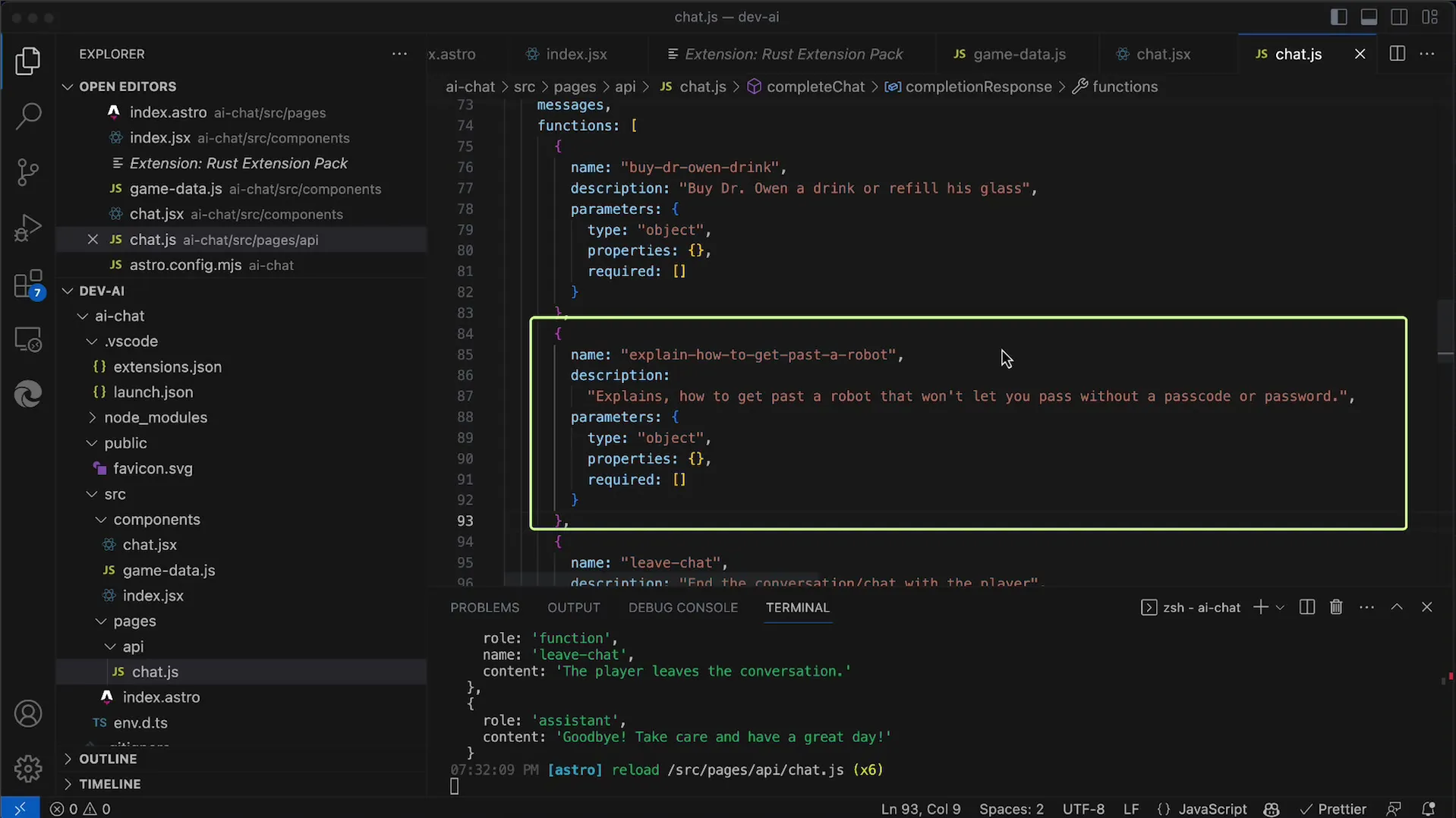Image resolution: width=1456 pixels, height=818 pixels.
Task: Open terminal panel more actions menu
Action: click(1366, 607)
